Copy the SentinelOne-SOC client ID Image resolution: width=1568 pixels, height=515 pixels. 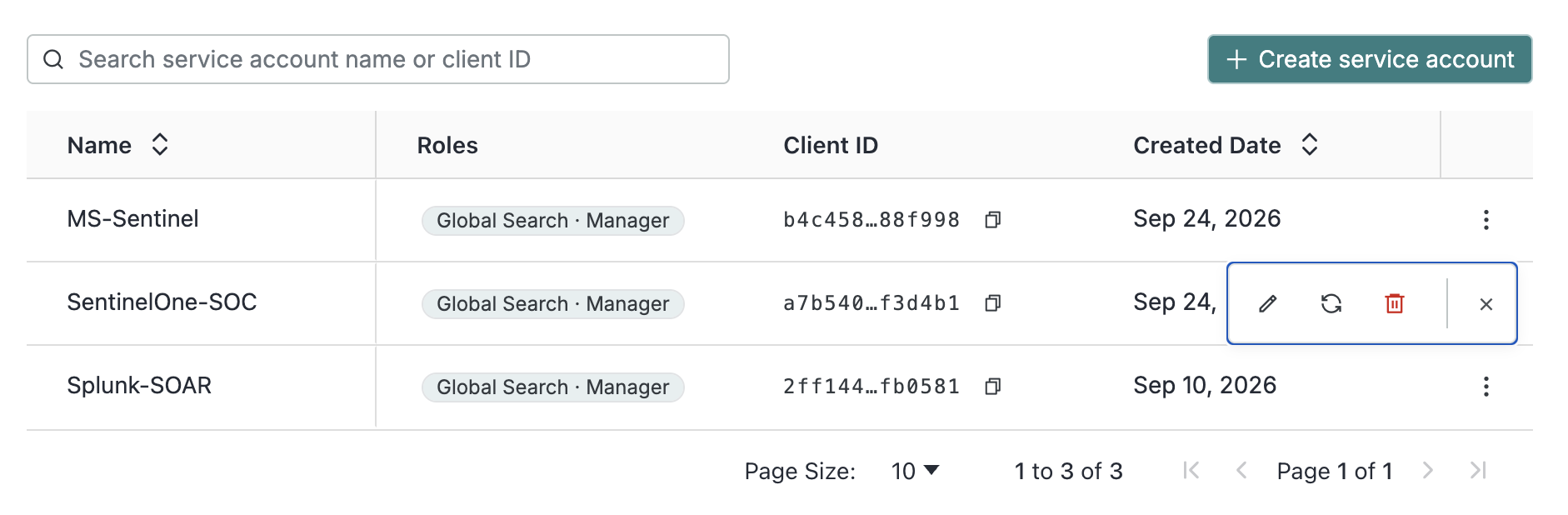click(x=992, y=303)
